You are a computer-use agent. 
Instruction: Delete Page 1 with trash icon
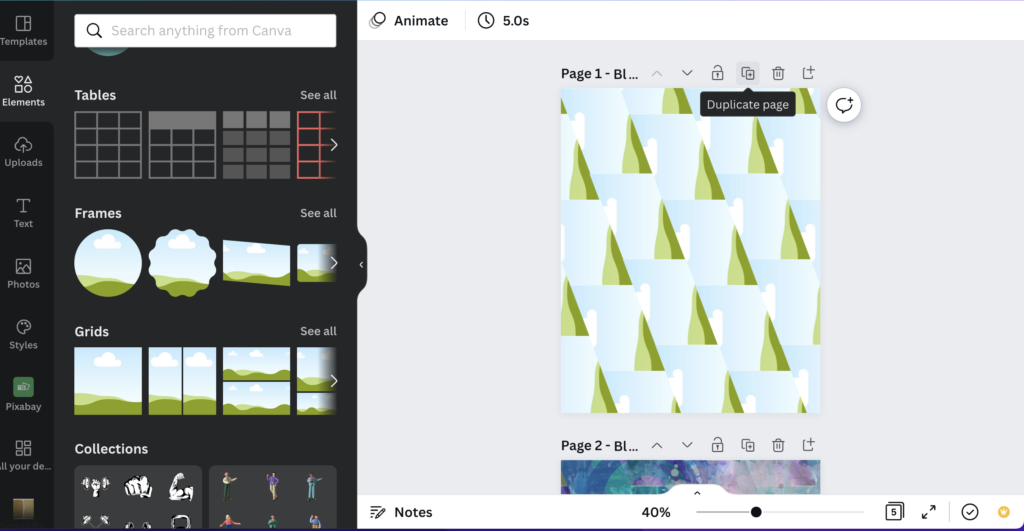pyautogui.click(x=778, y=73)
